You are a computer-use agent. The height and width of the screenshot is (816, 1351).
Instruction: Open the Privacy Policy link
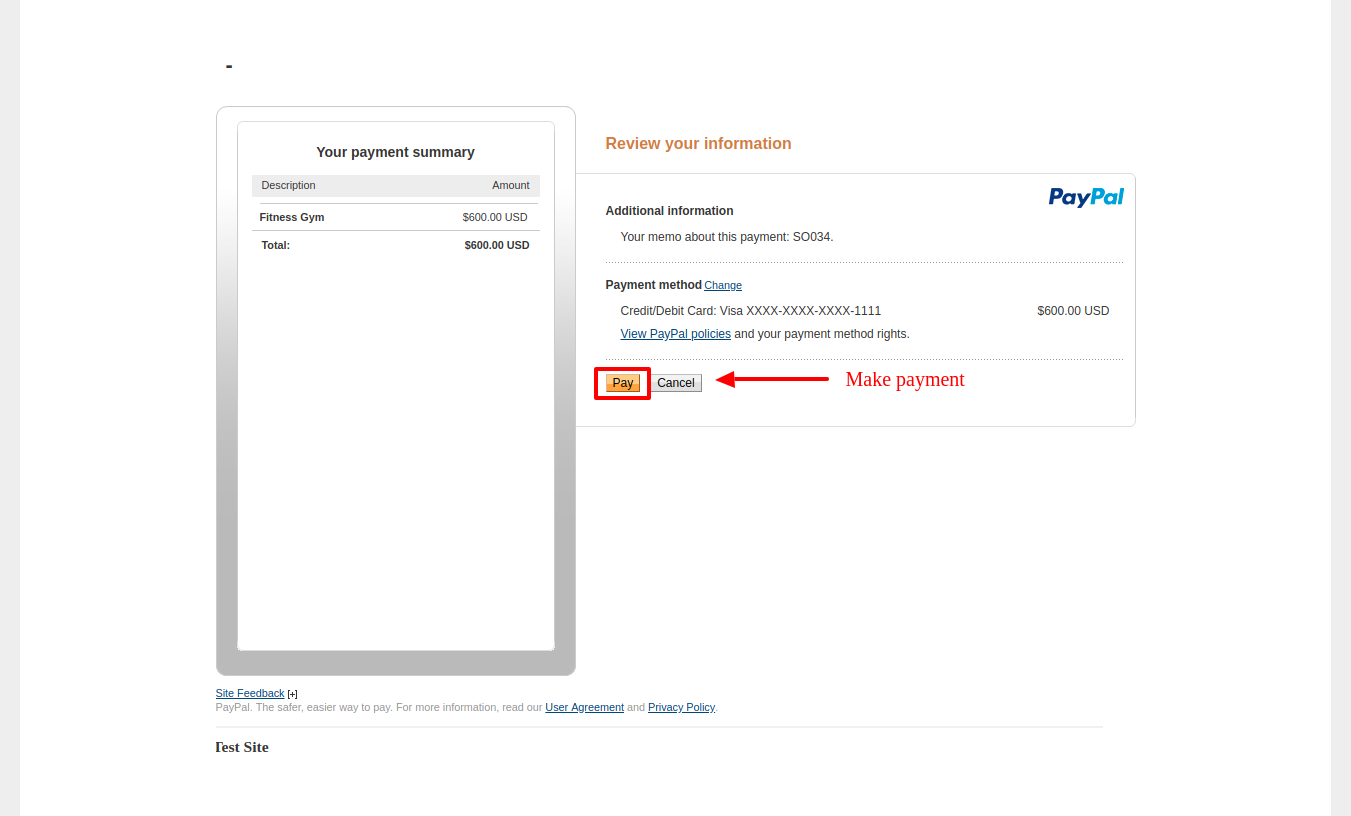pos(682,707)
